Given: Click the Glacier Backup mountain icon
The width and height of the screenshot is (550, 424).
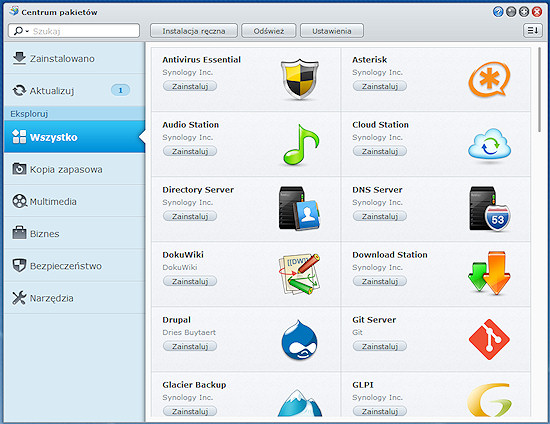Looking at the screenshot, I should [x=300, y=403].
